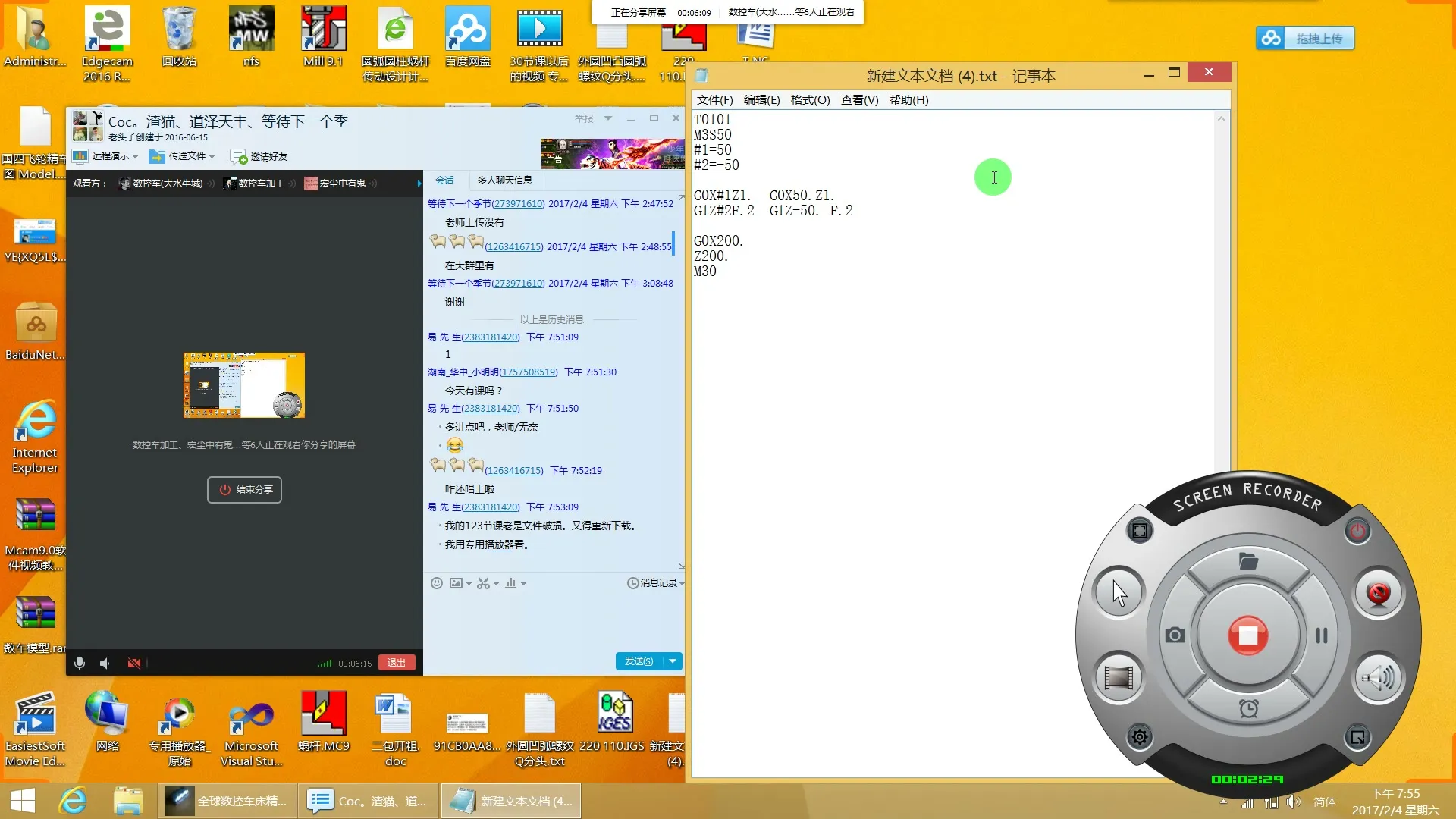Expand the 远程演示 dropdown
The height and width of the screenshot is (819, 1456).
pos(135,157)
